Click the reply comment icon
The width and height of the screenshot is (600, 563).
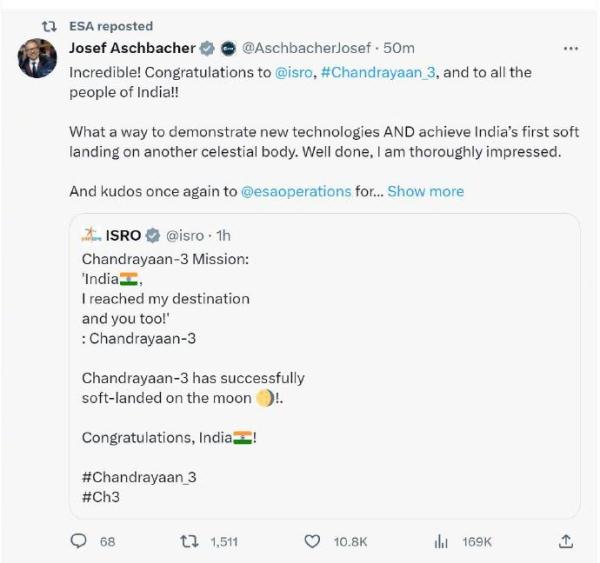coord(80,541)
